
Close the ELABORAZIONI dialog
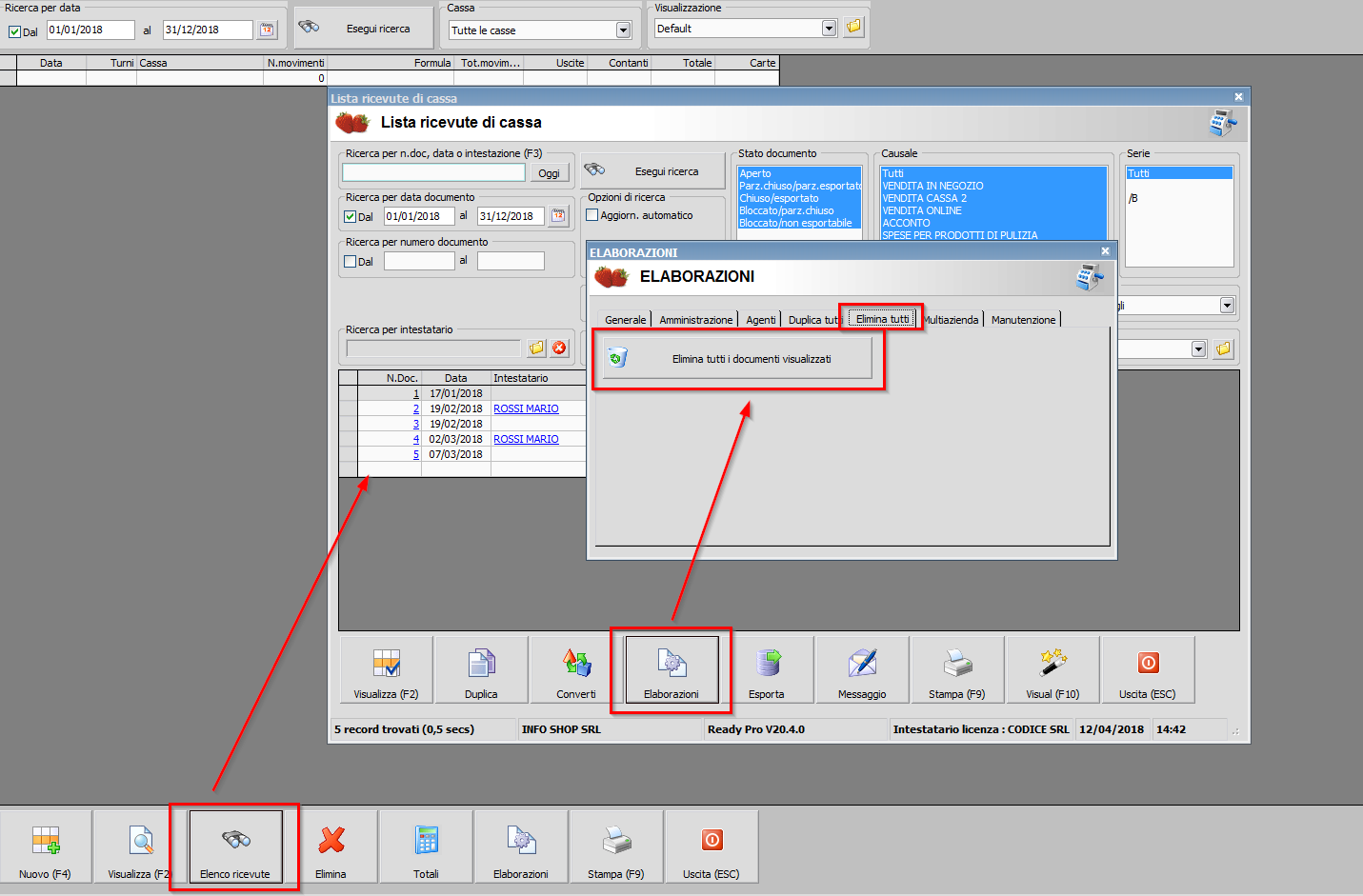pos(1105,251)
